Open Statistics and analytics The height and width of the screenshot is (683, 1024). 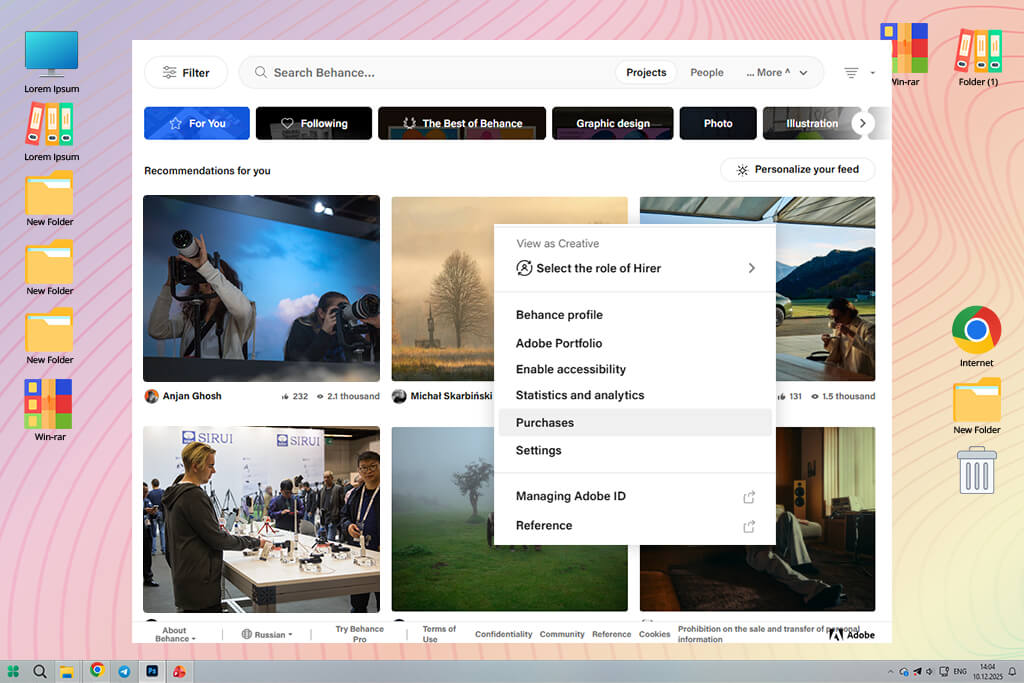[x=580, y=395]
